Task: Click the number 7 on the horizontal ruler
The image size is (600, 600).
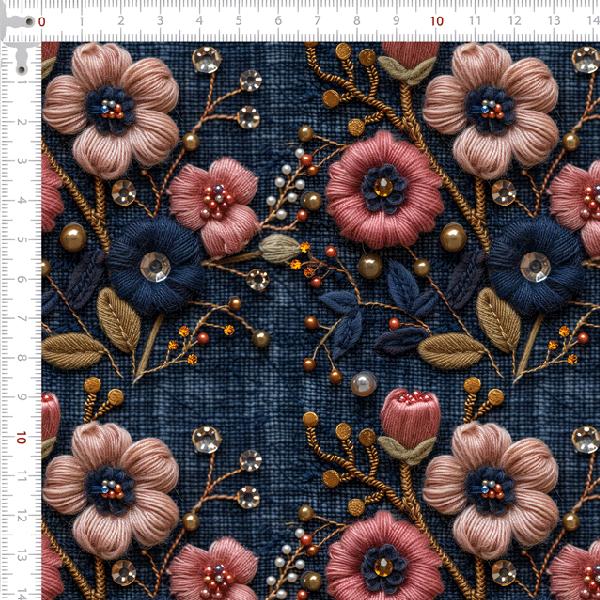Action: pos(317,21)
